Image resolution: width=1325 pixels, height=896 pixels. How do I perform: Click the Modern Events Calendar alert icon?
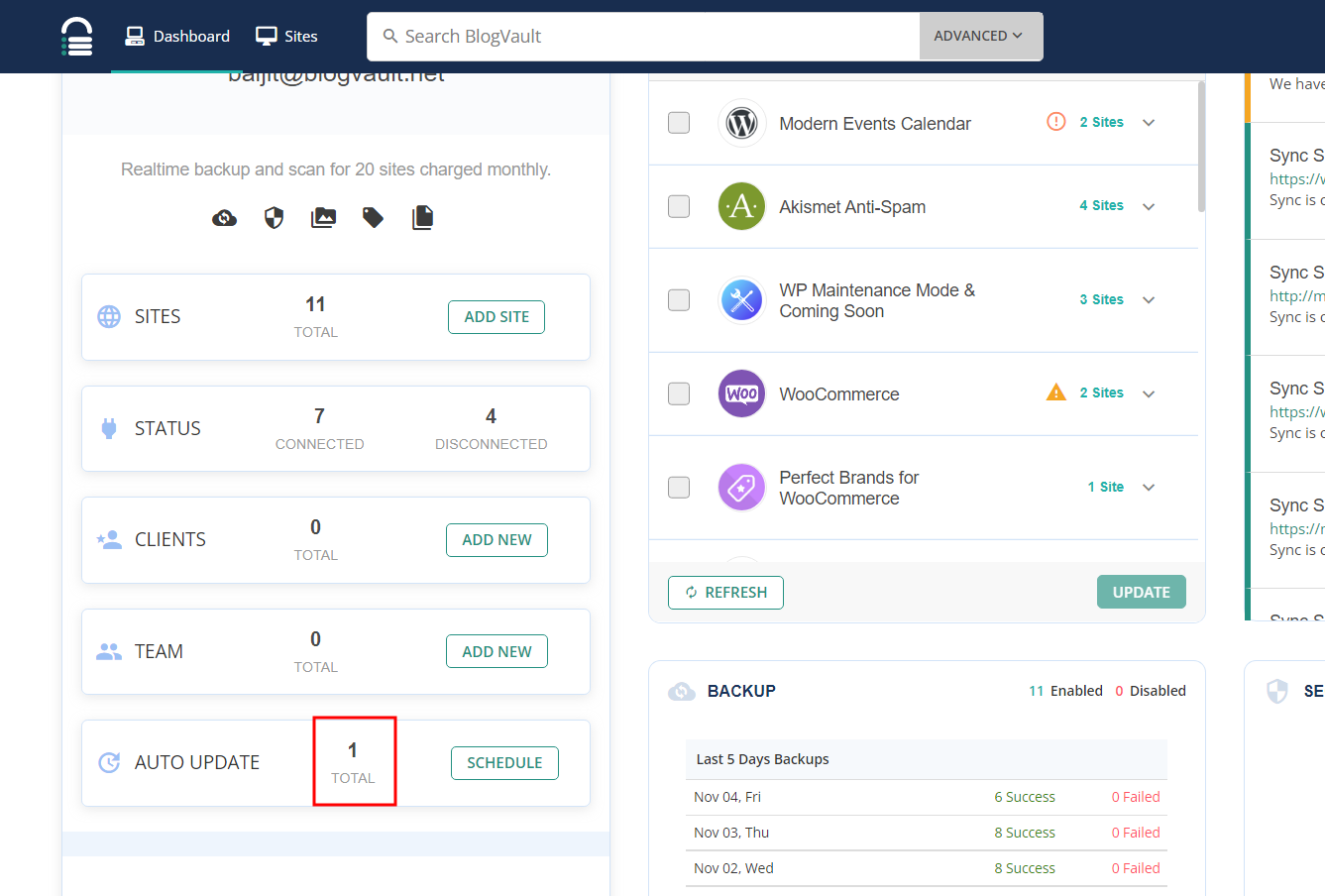tap(1056, 122)
